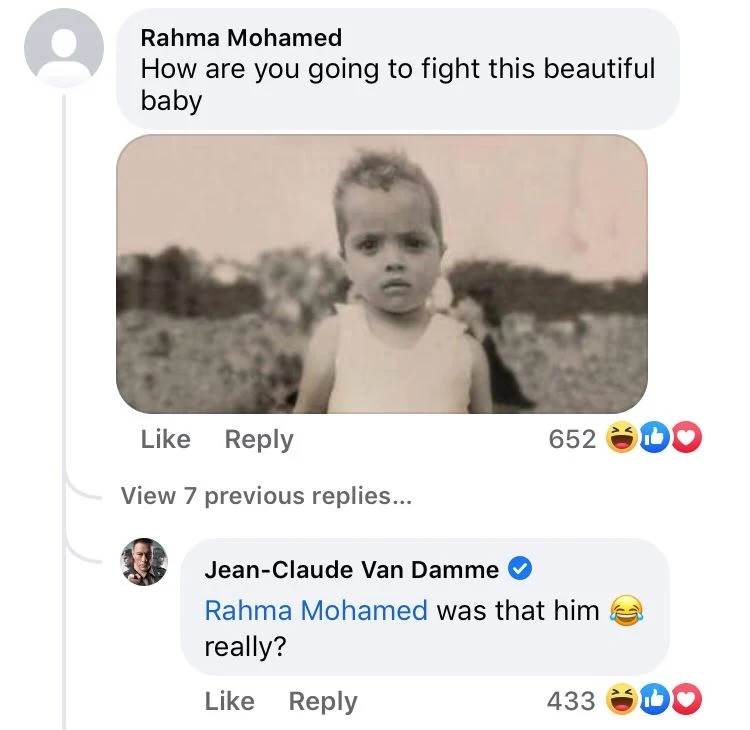Click the haha reaction icon beside 652
Screen dimensions: 750x730
pos(623,439)
